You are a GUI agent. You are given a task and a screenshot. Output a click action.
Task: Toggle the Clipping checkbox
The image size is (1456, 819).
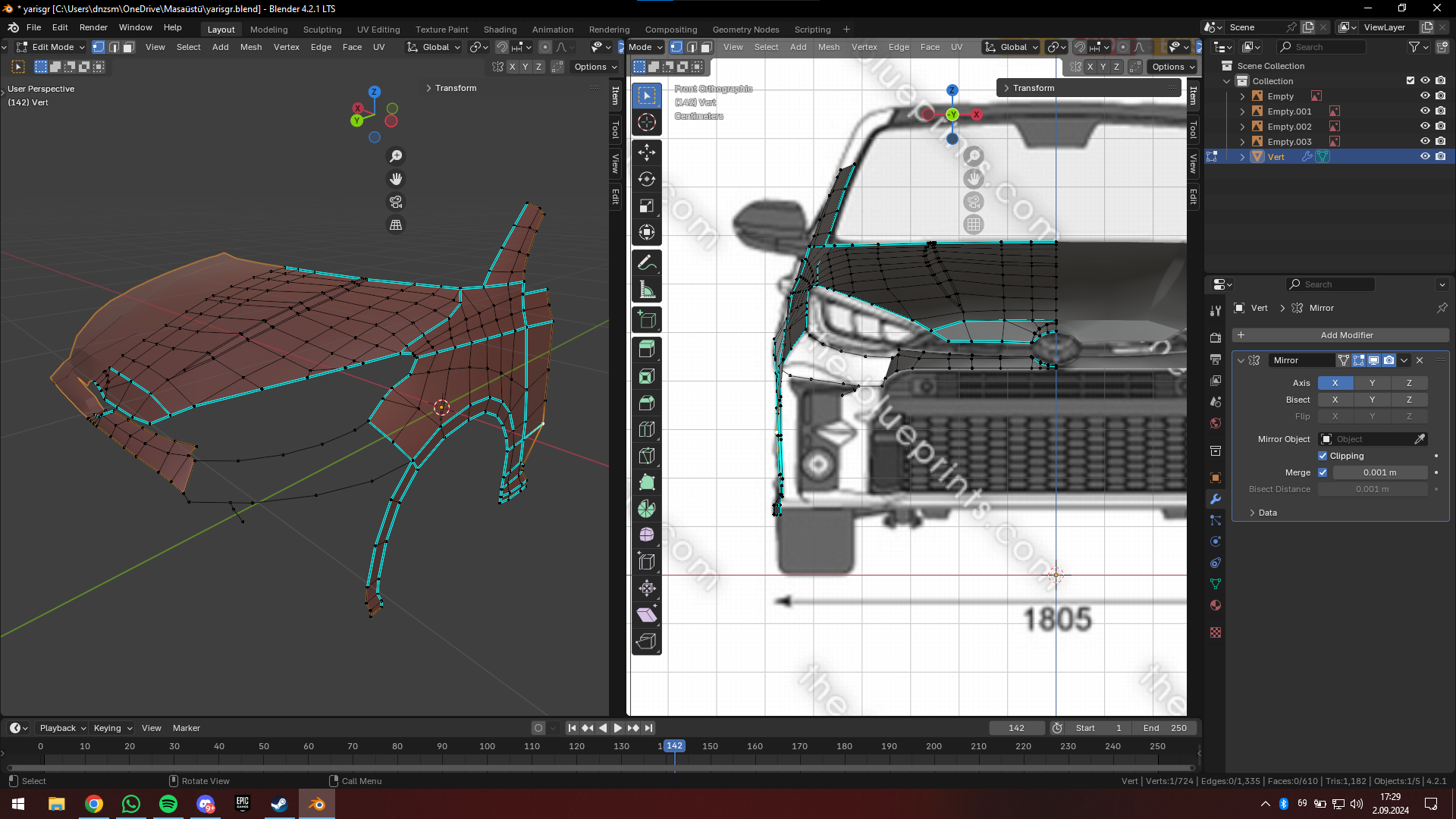pos(1323,456)
